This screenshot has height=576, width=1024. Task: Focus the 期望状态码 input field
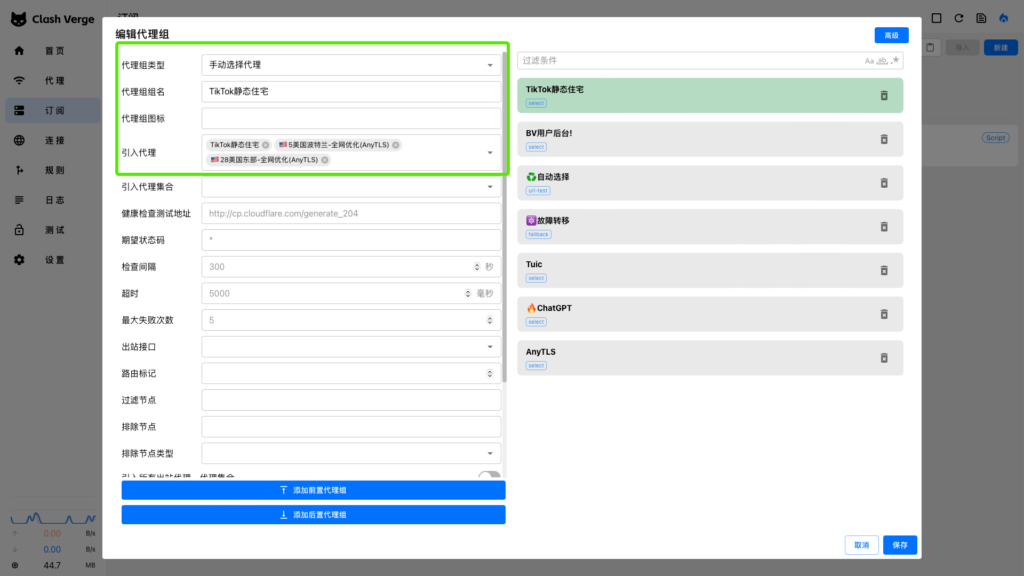pyautogui.click(x=351, y=240)
